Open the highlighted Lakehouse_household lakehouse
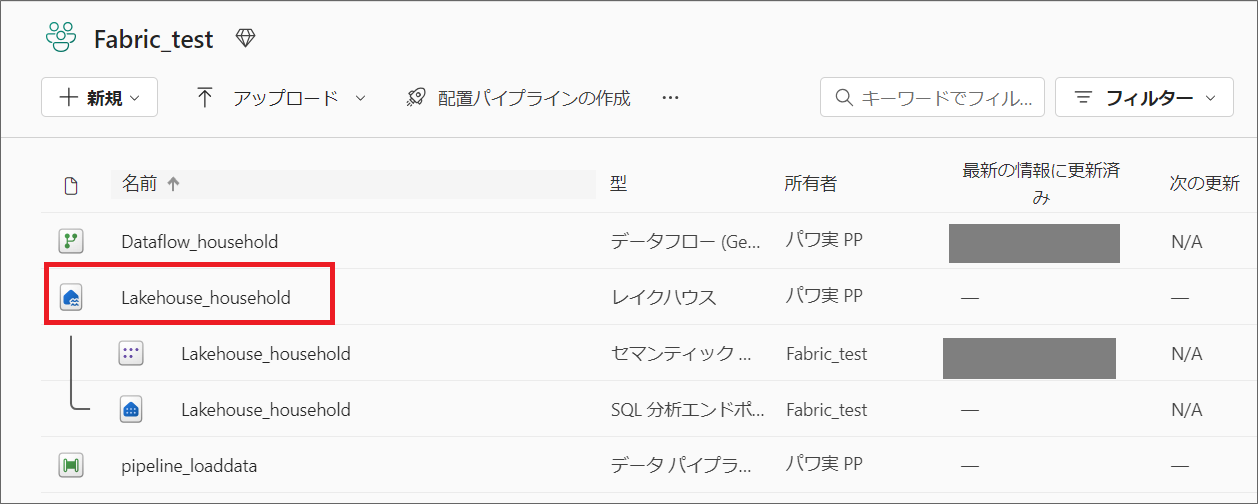This screenshot has height=504, width=1258. 205,297
